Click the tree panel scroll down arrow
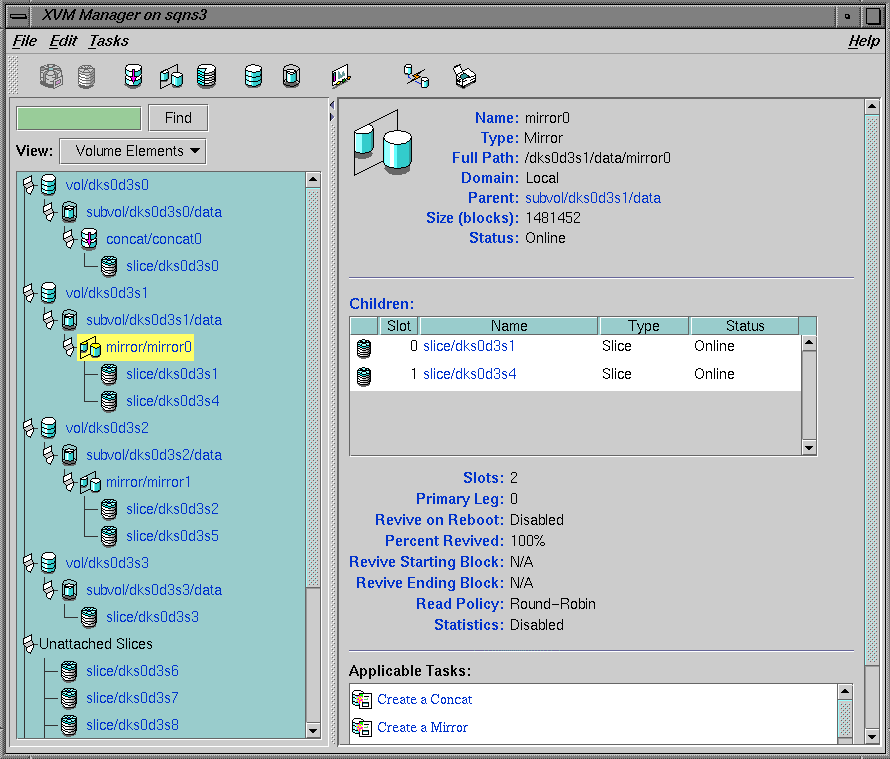 pos(313,731)
